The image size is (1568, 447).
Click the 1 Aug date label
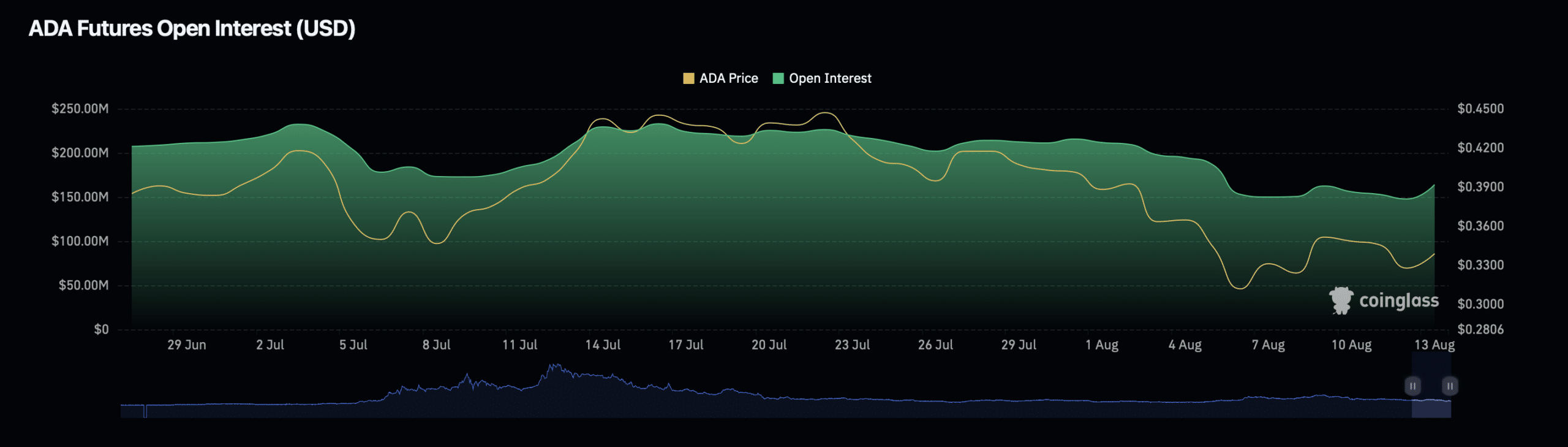(x=1102, y=345)
